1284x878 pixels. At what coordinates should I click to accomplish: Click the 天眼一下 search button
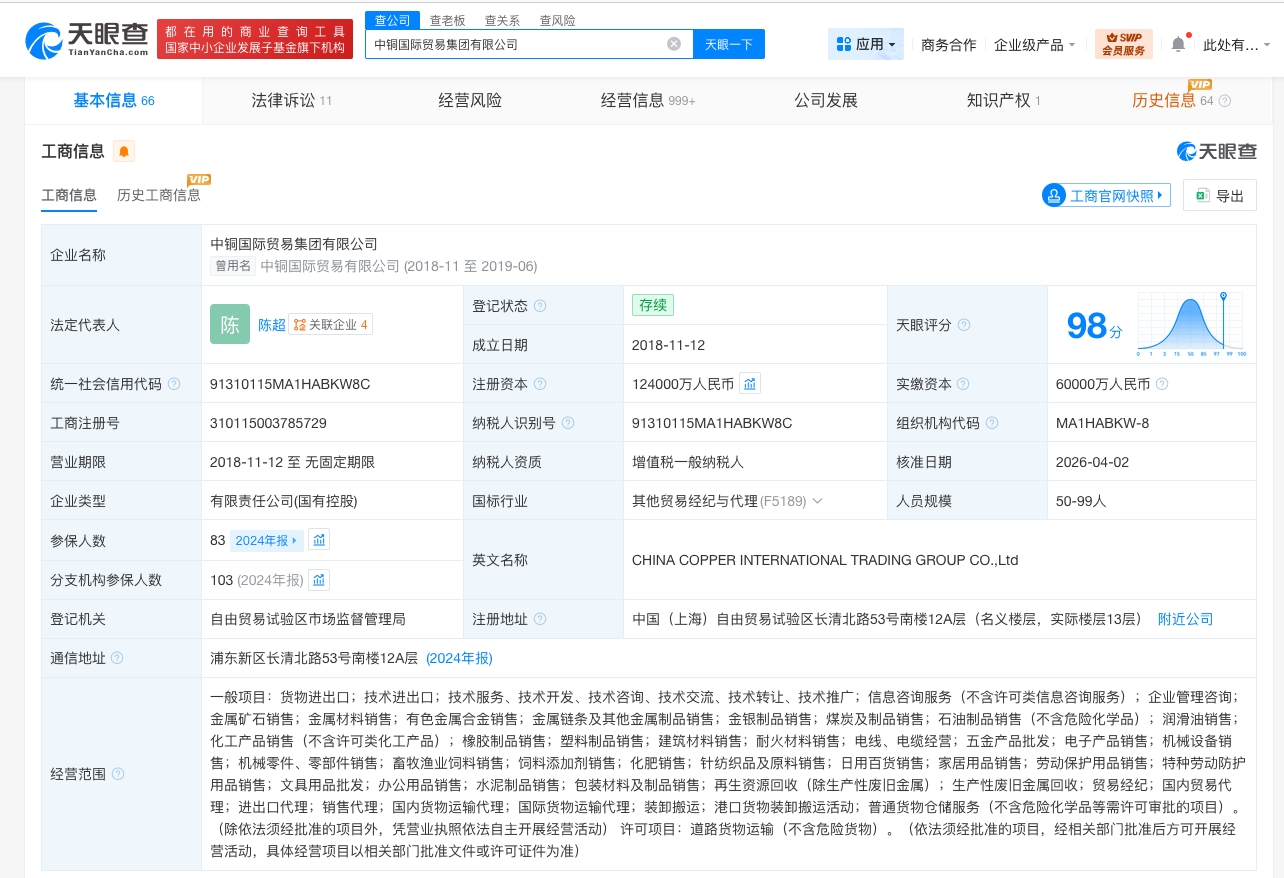click(729, 43)
